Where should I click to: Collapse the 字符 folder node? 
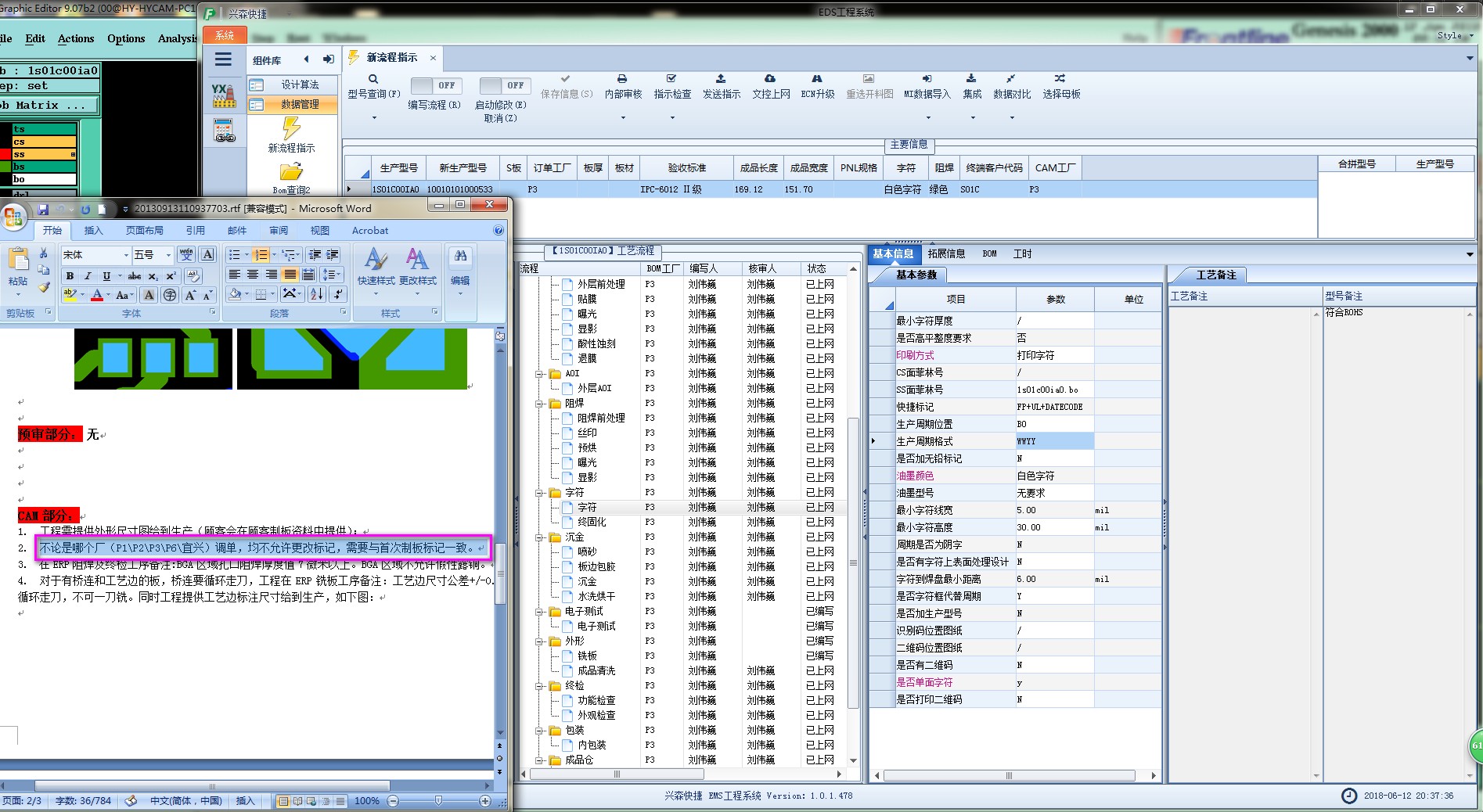(x=539, y=493)
